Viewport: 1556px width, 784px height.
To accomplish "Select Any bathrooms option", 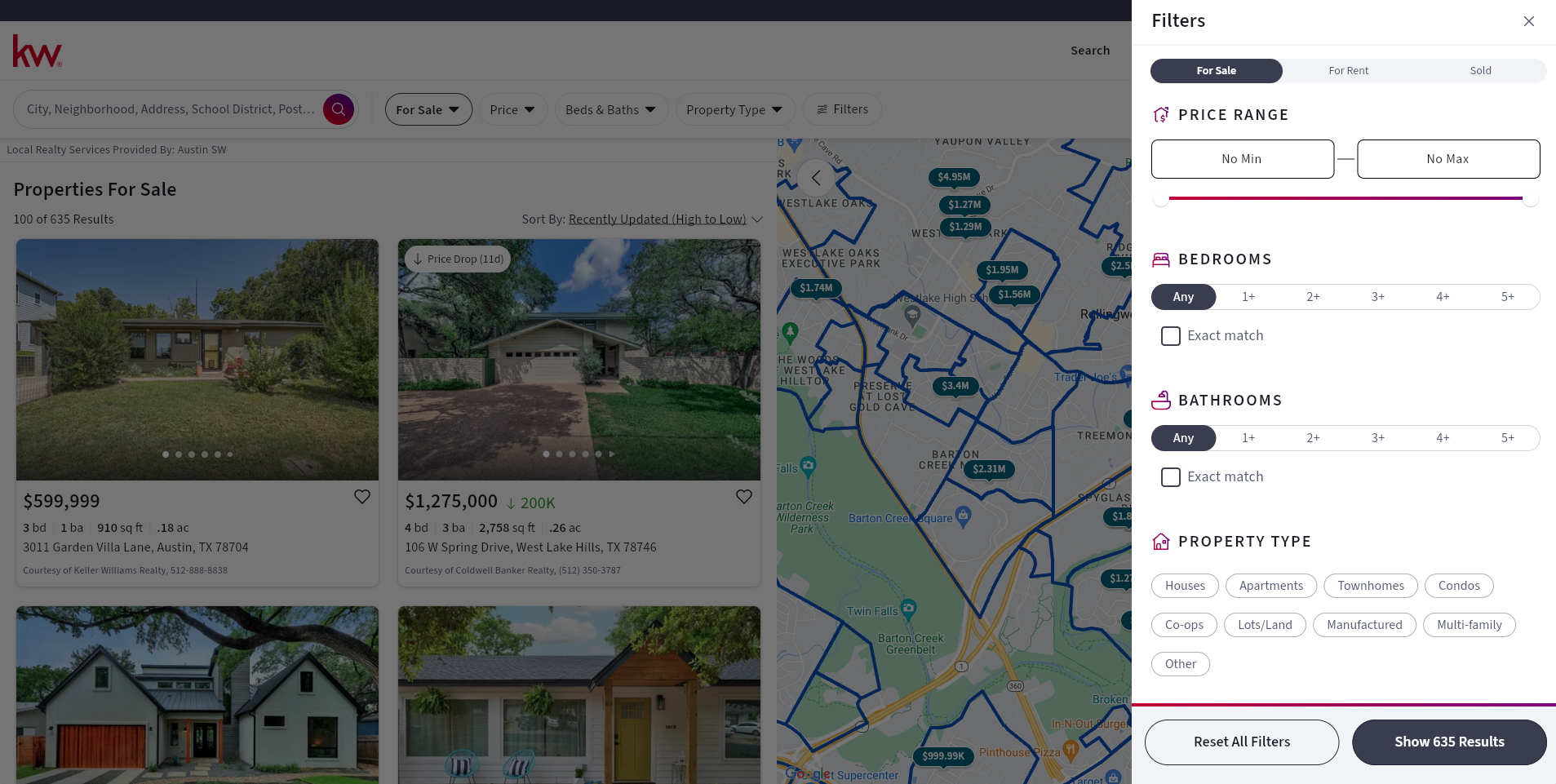I will pyautogui.click(x=1183, y=438).
